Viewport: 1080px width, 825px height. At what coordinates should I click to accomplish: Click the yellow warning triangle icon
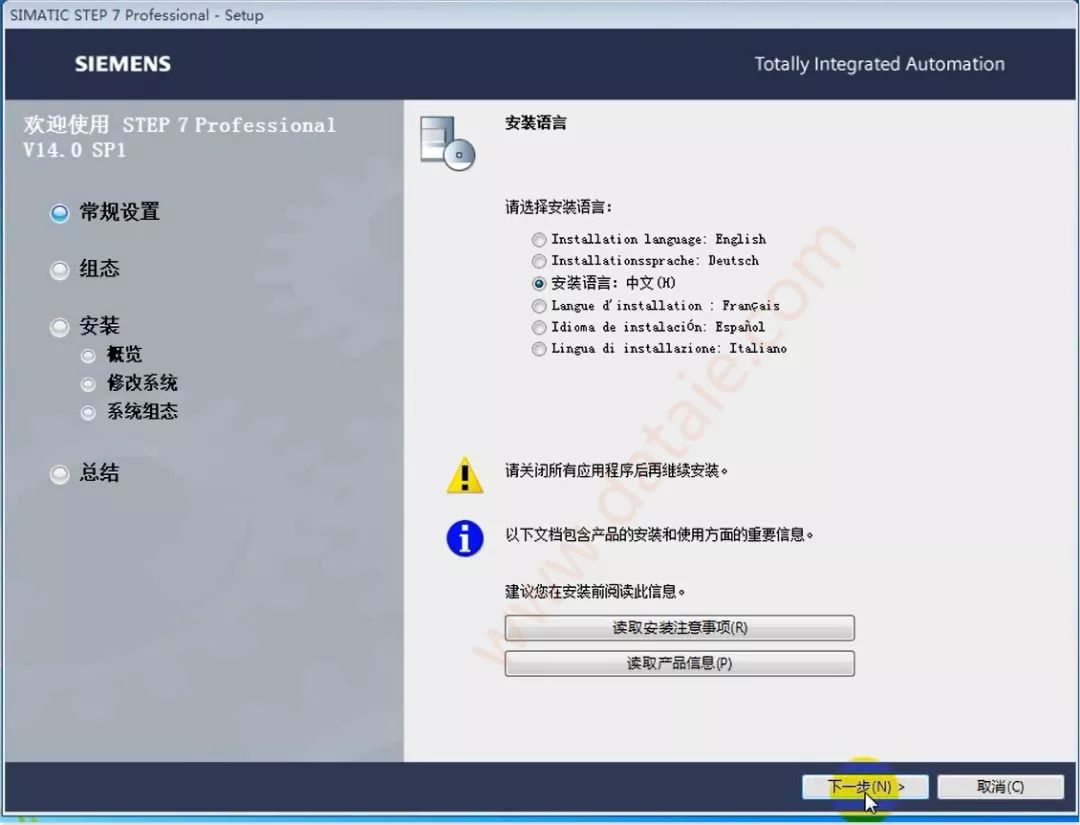point(465,475)
